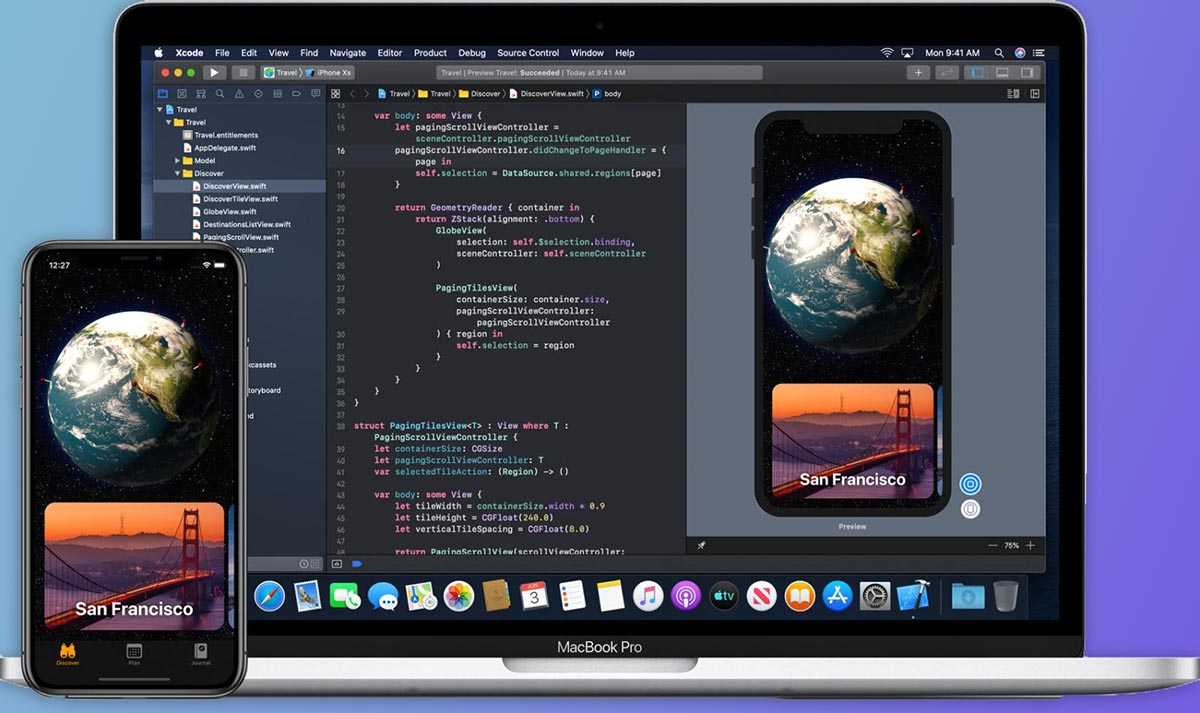Image resolution: width=1200 pixels, height=713 pixels.
Task: Collapse the Discover folder disclosure triangle
Action: coord(177,173)
